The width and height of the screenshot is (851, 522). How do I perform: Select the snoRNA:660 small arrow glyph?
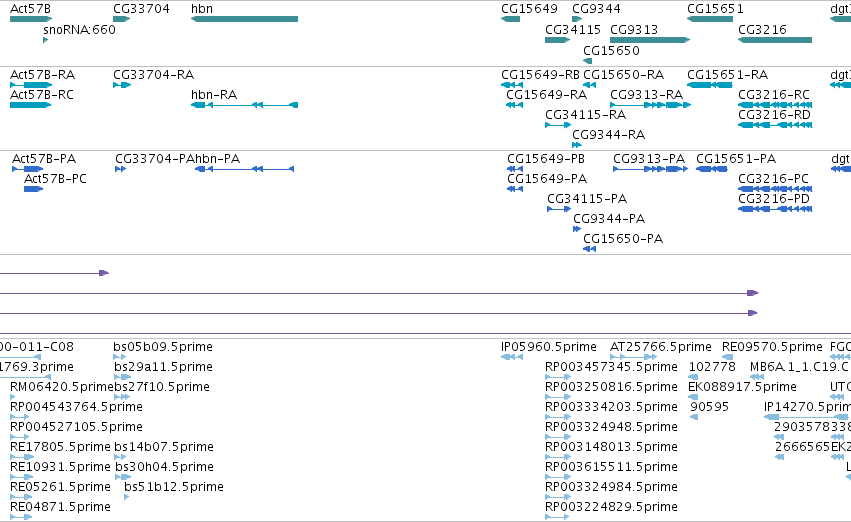pyautogui.click(x=46, y=40)
